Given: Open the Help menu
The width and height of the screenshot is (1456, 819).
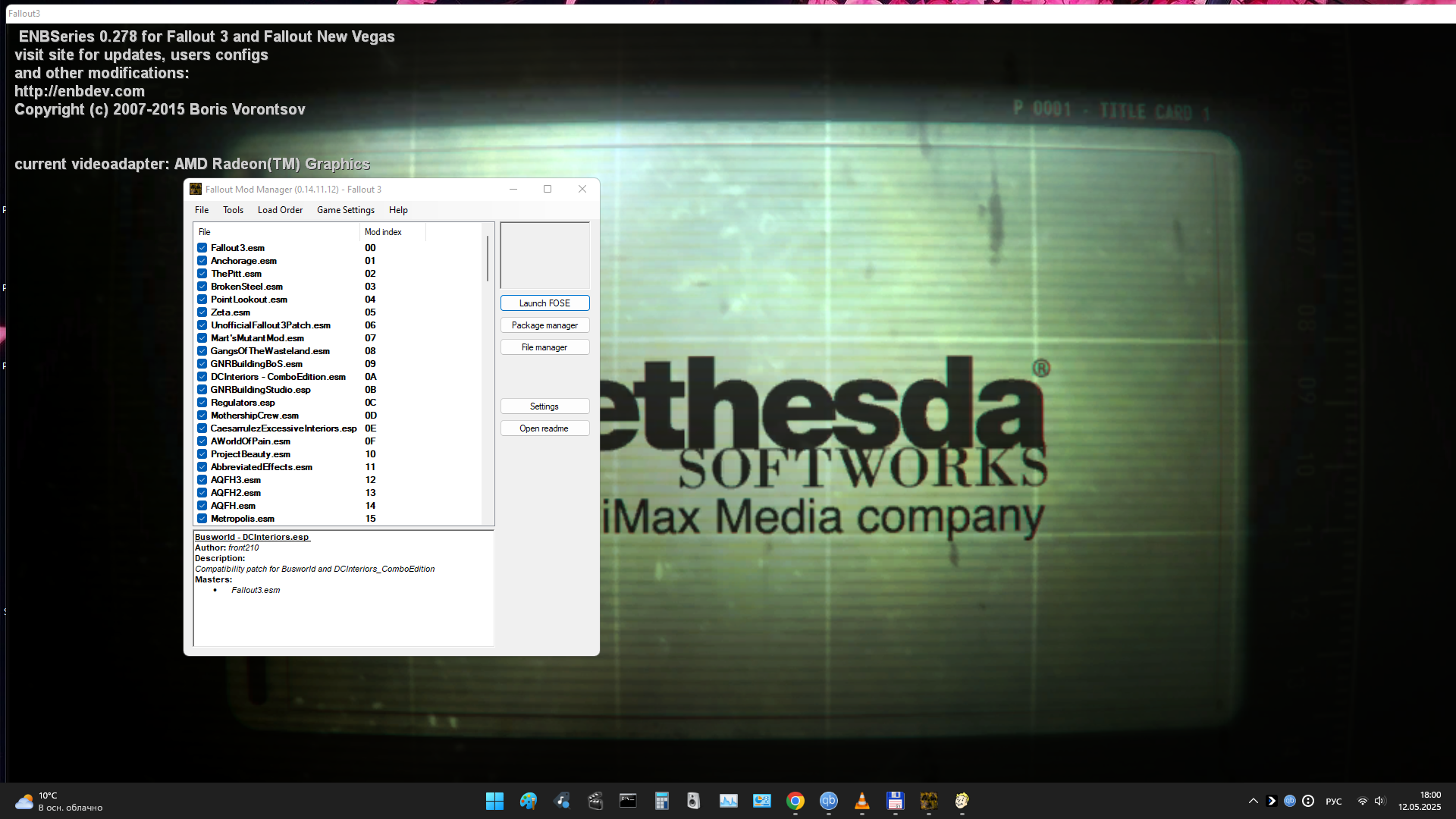Looking at the screenshot, I should pyautogui.click(x=398, y=210).
